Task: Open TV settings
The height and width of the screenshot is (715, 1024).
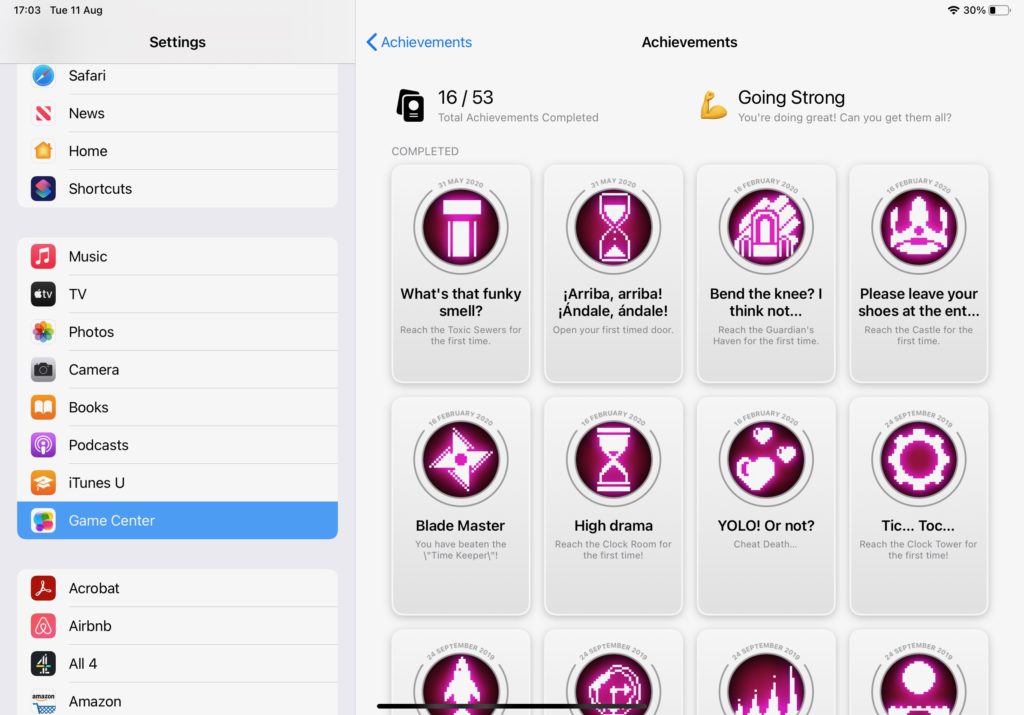Action: (80, 294)
